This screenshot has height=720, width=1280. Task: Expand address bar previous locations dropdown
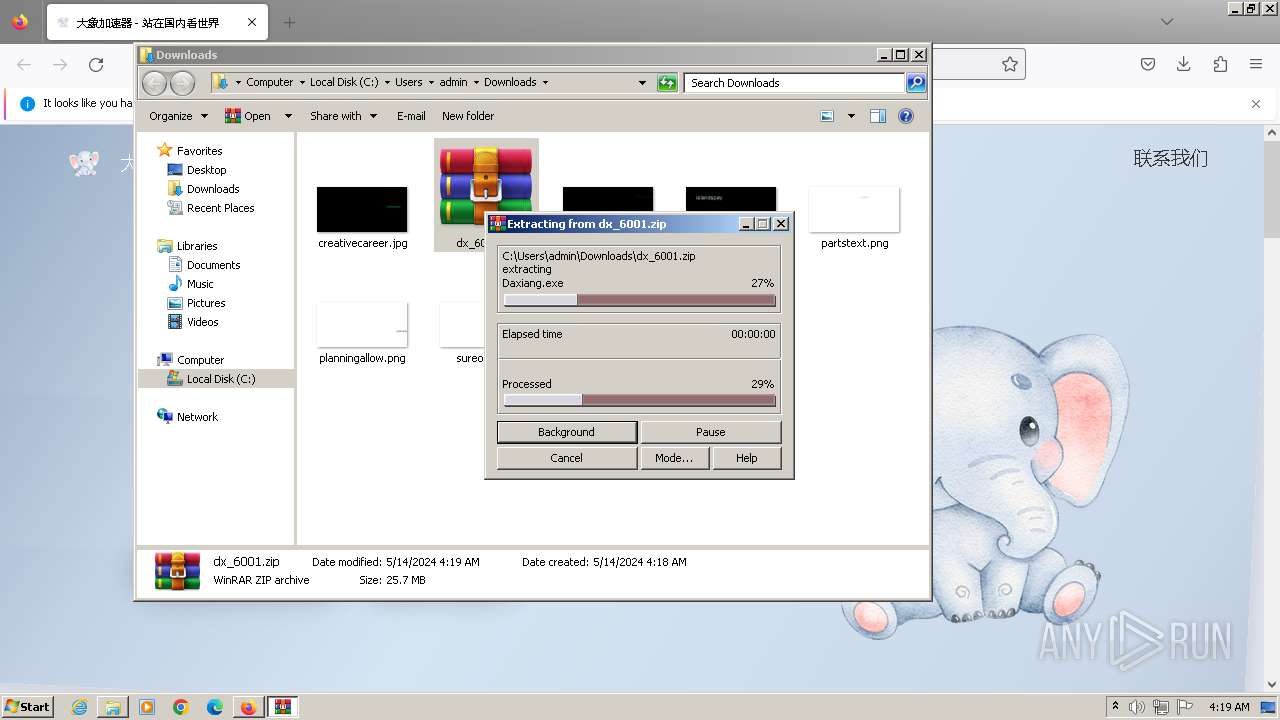(x=642, y=83)
